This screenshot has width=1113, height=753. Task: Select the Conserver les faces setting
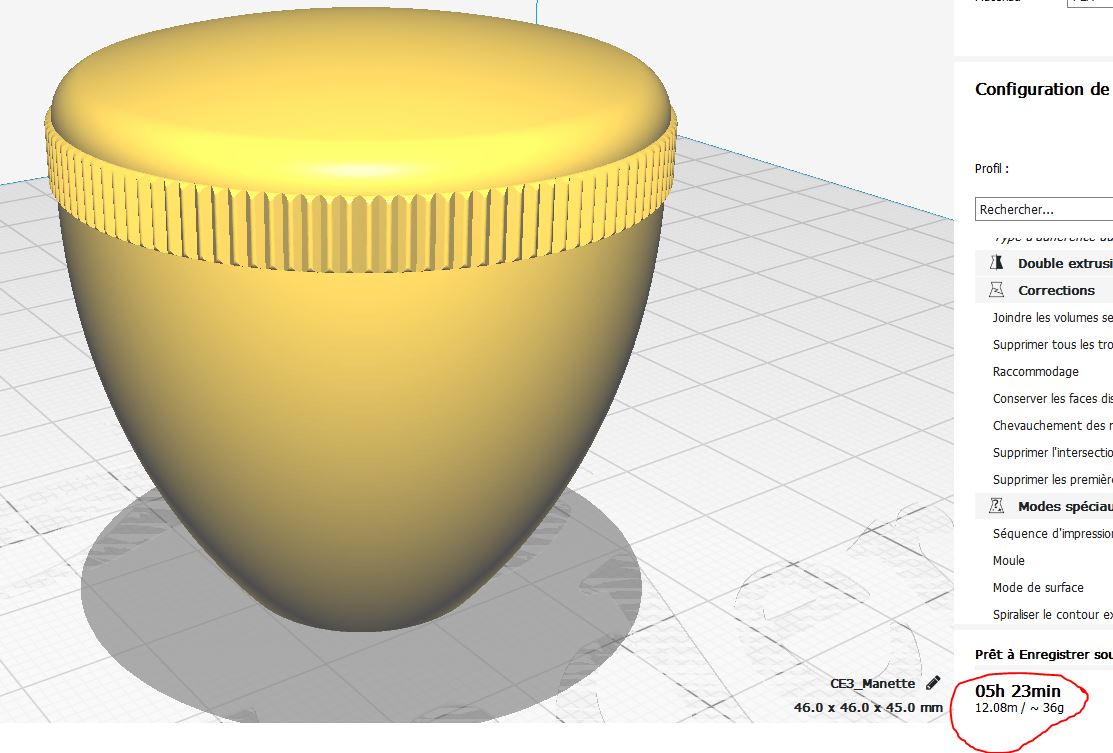(x=1052, y=399)
